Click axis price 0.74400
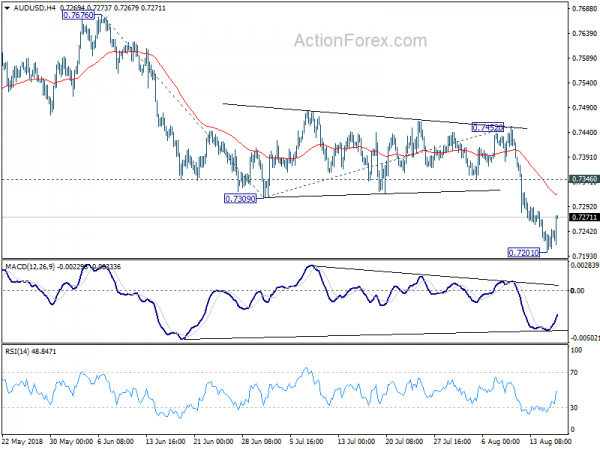Screen dimensions: 600x450 coord(584,132)
